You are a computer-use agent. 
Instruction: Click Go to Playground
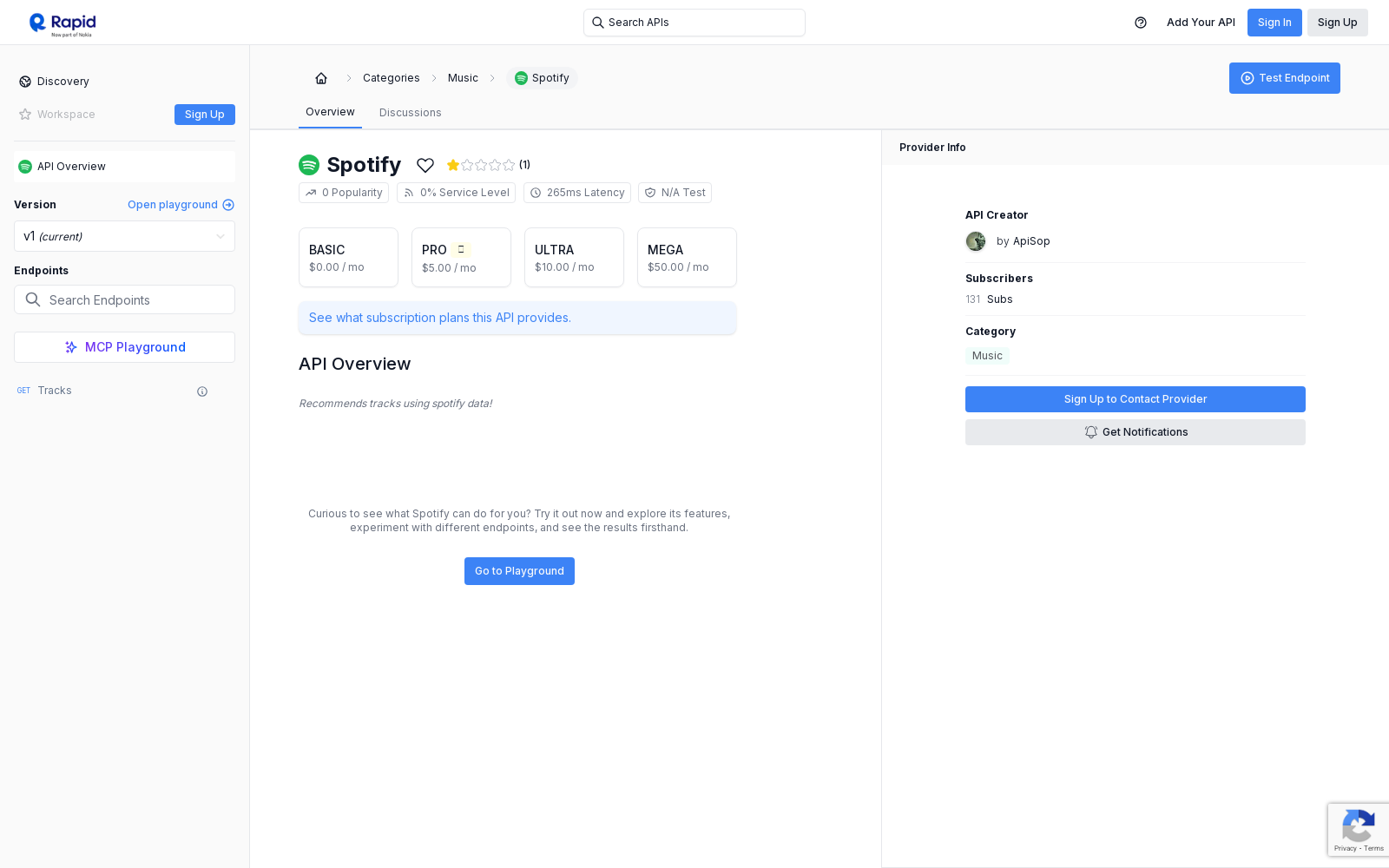[519, 571]
